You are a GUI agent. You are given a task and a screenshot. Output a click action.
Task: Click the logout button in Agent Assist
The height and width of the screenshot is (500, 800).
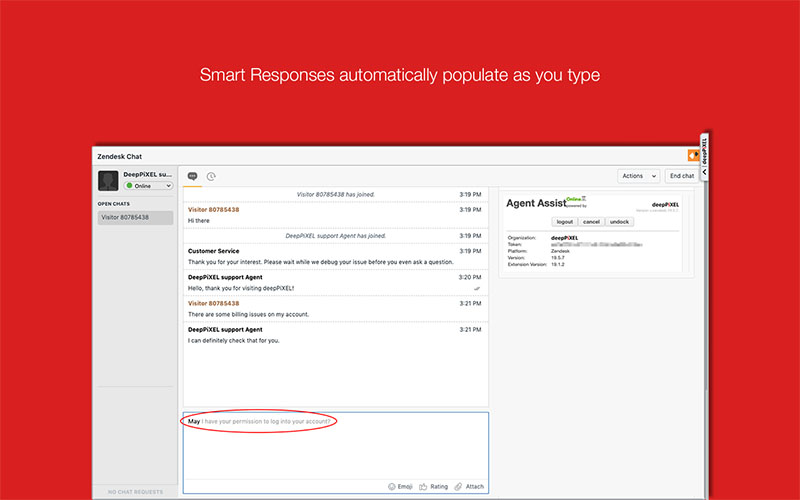click(564, 222)
